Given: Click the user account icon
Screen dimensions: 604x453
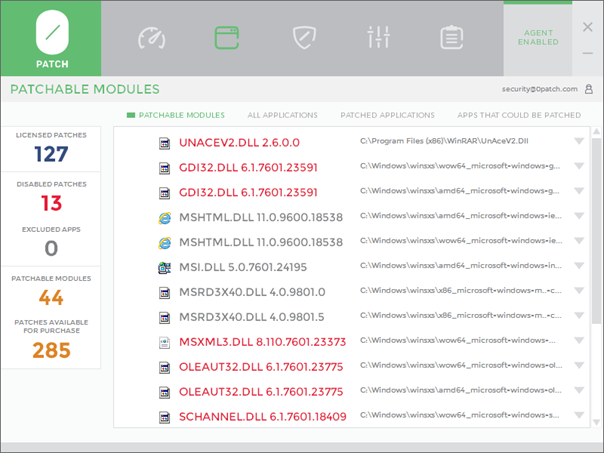Looking at the screenshot, I should click(589, 89).
